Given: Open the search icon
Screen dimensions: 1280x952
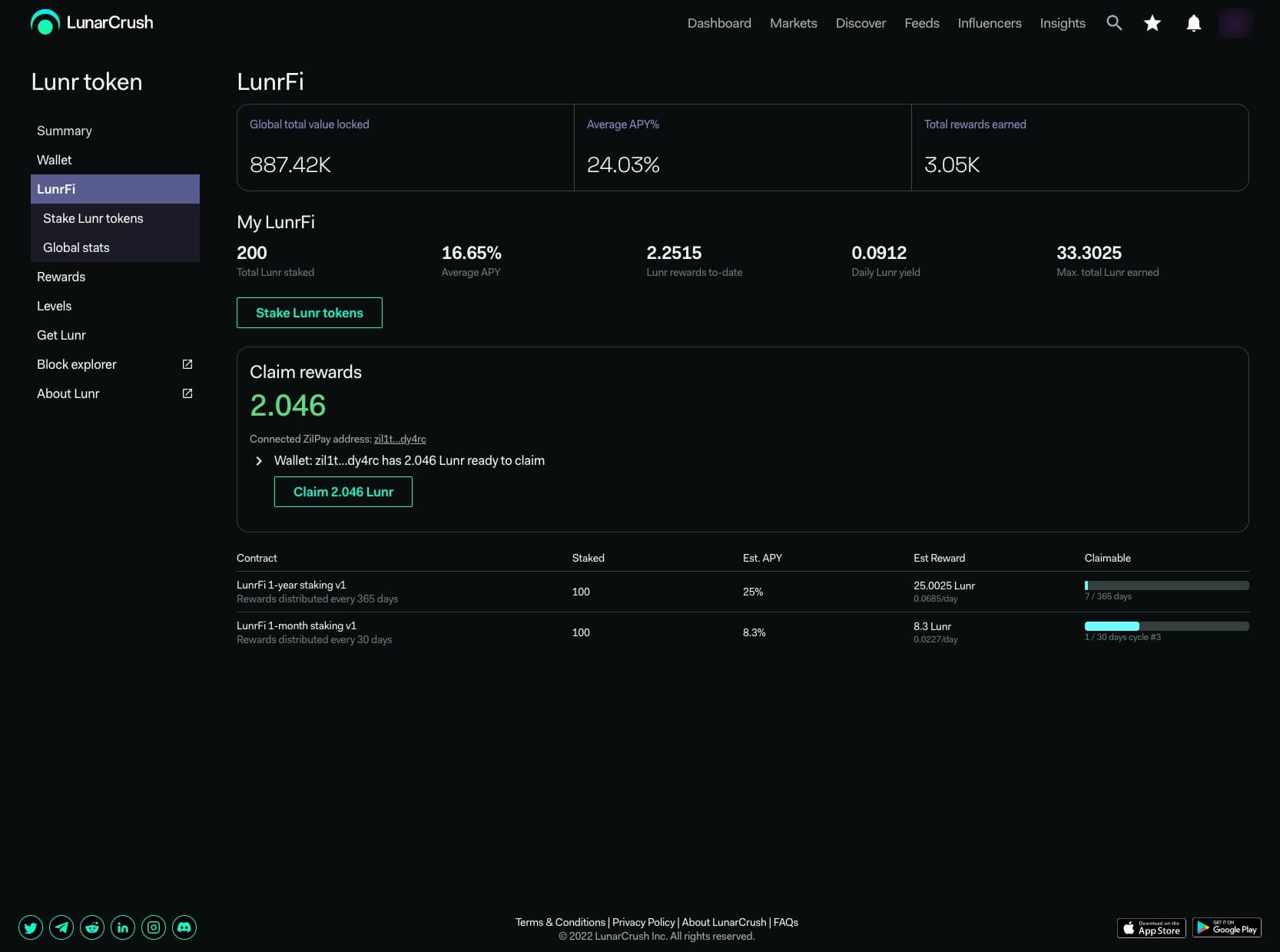Looking at the screenshot, I should click(x=1114, y=23).
